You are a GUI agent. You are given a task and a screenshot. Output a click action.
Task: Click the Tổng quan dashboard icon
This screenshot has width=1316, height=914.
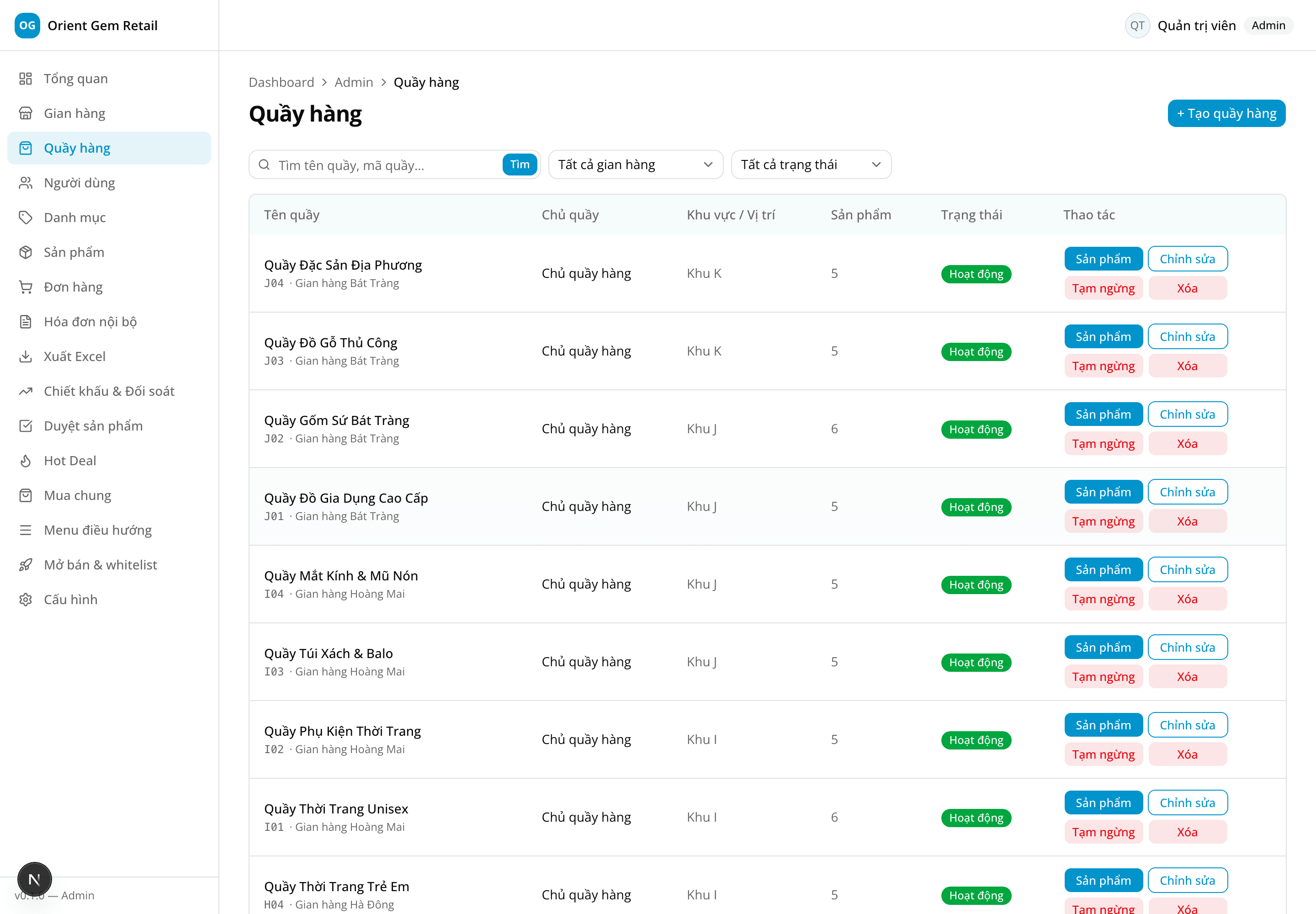point(25,79)
